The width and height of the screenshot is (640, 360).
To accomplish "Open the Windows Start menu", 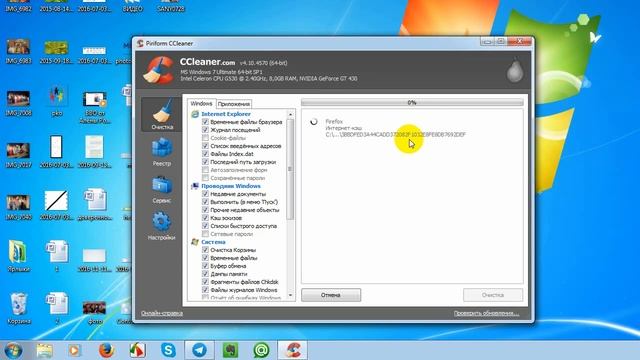I will [13, 350].
